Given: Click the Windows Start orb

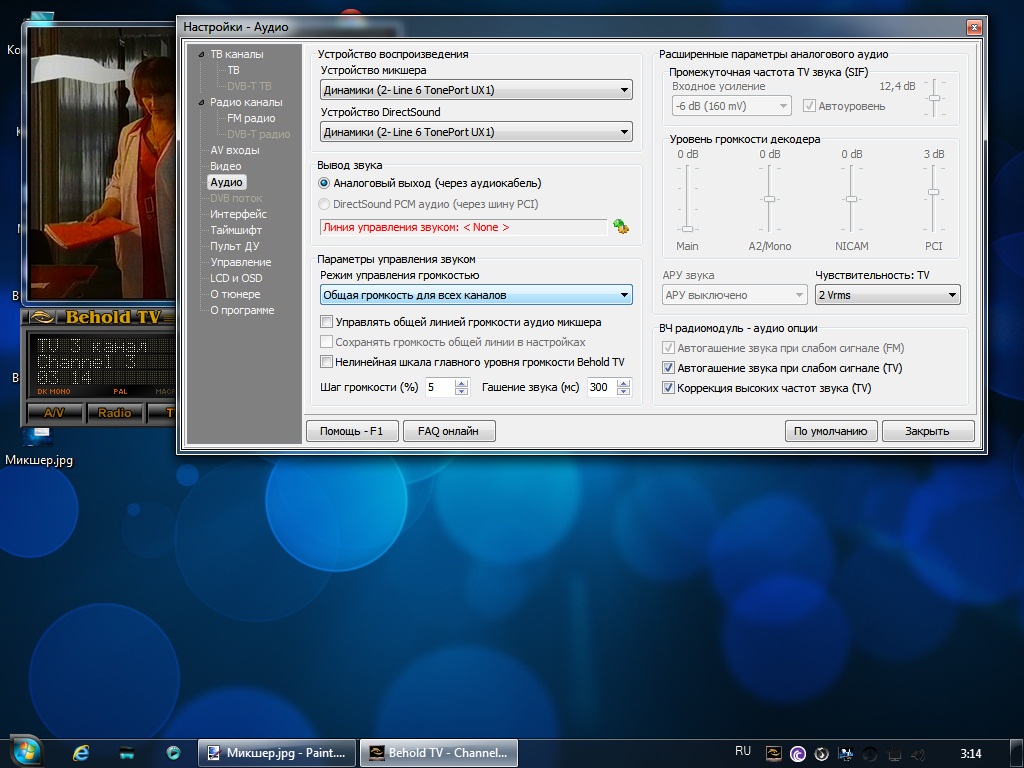Looking at the screenshot, I should pyautogui.click(x=24, y=751).
